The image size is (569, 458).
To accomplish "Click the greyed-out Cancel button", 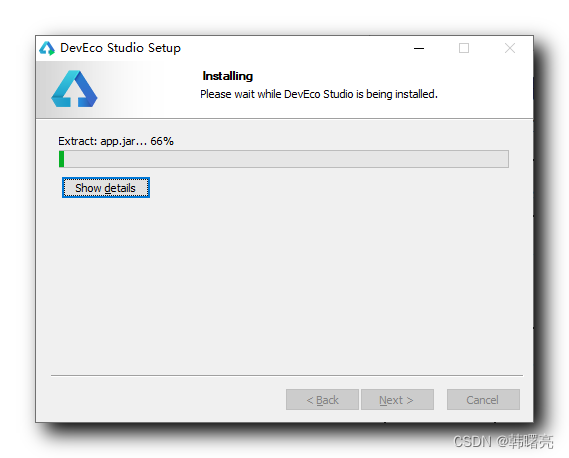I will coord(483,400).
